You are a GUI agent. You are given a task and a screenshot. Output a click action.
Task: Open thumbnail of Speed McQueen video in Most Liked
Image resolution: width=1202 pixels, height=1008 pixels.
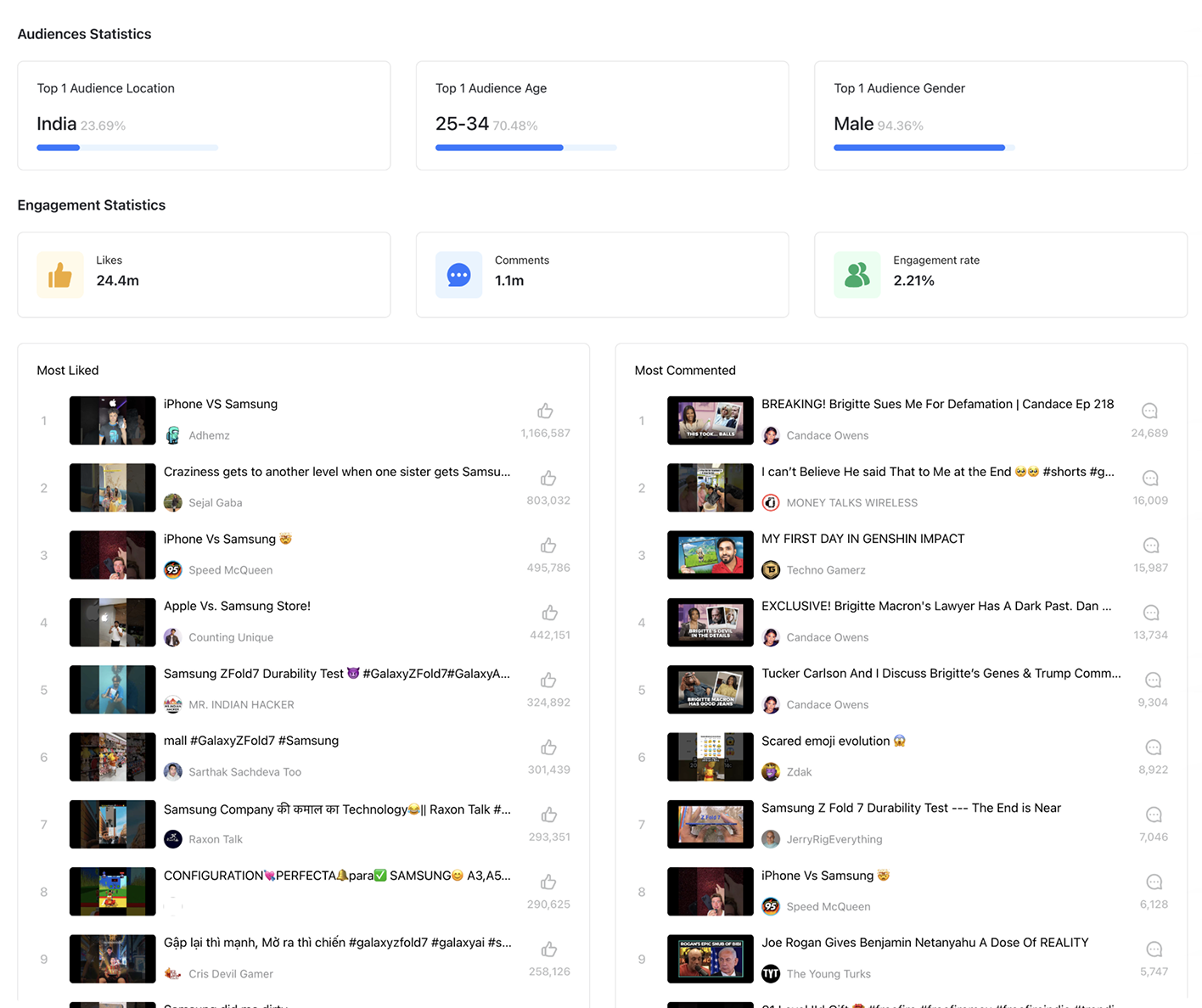pos(113,555)
